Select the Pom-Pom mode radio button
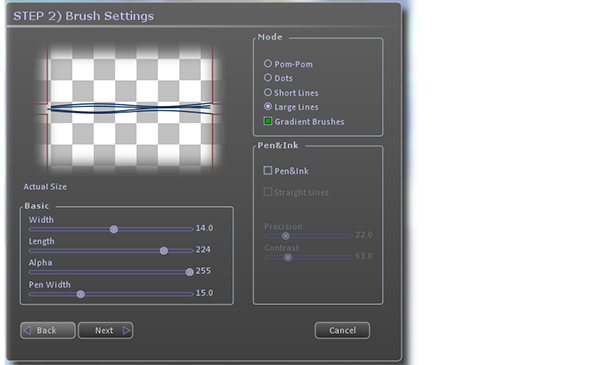Image resolution: width=600 pixels, height=365 pixels. point(268,64)
